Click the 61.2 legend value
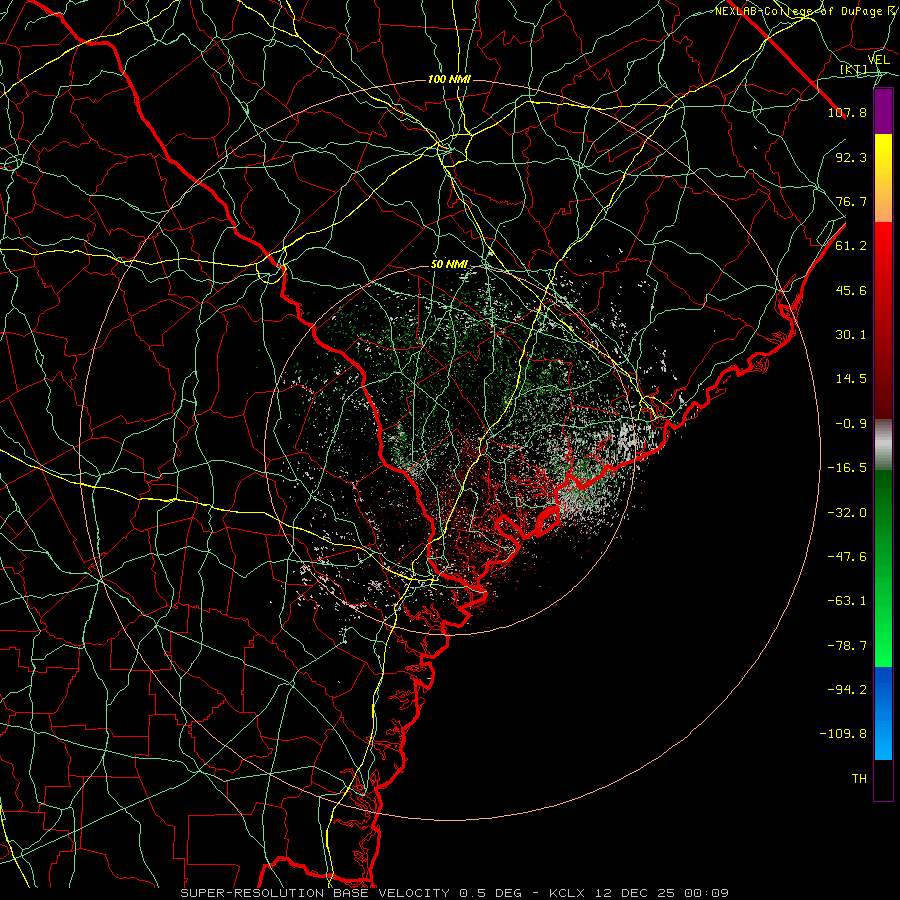This screenshot has height=900, width=900. coord(851,246)
